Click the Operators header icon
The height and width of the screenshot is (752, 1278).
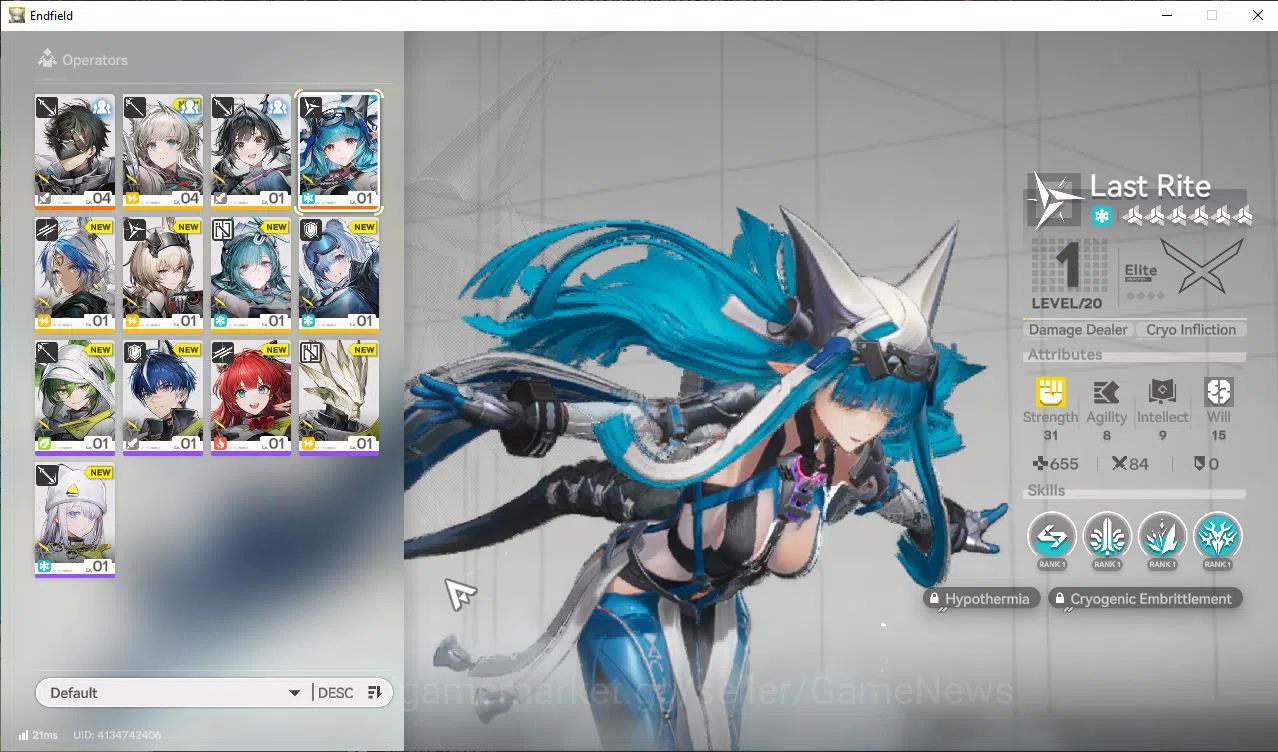(47, 60)
